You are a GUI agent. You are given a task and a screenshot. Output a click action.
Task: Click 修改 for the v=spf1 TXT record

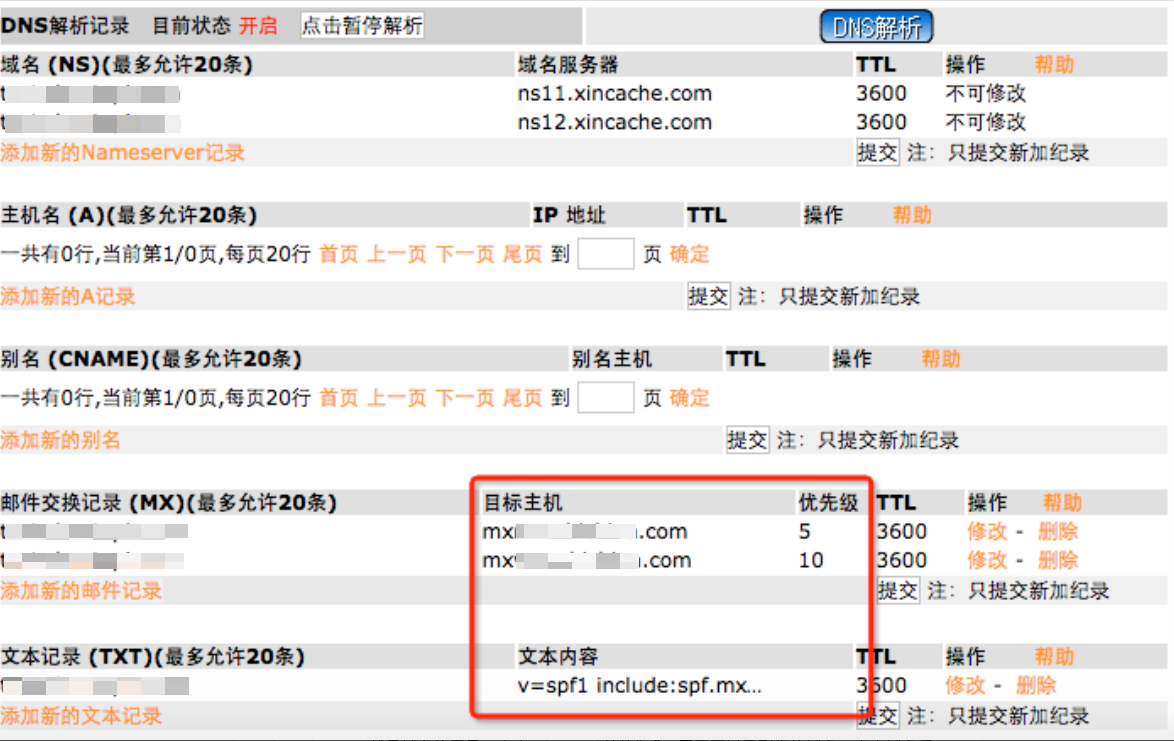pyautogui.click(x=965, y=685)
